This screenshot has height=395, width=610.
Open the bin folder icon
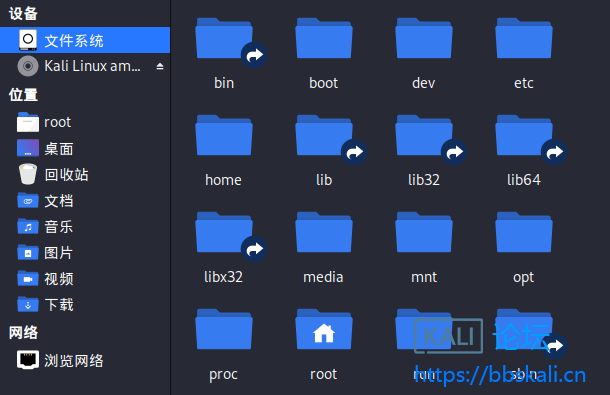point(224,39)
